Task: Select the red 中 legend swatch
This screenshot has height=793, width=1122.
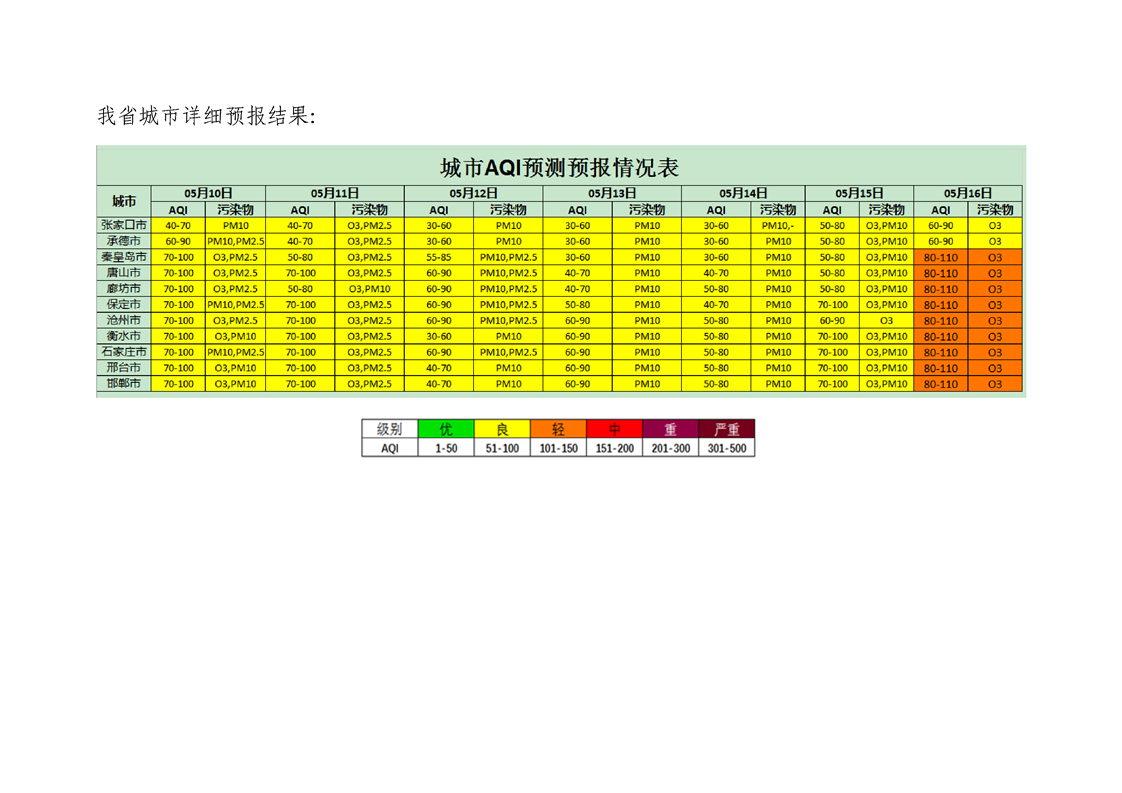Action: (614, 429)
